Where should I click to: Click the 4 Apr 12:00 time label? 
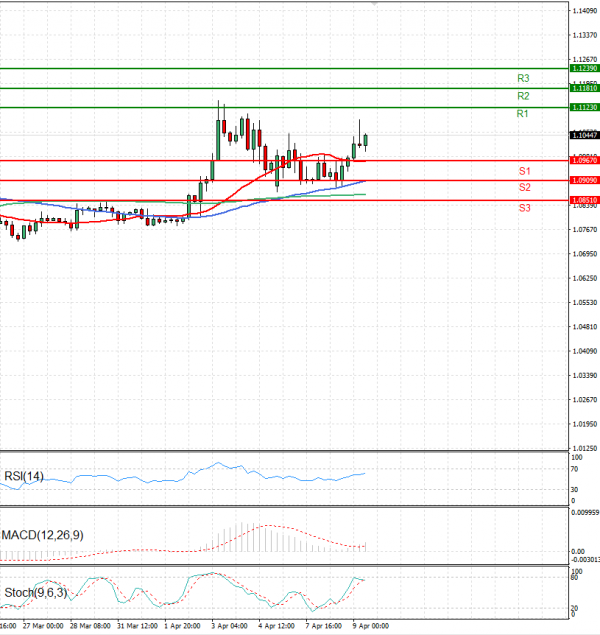pos(277,626)
